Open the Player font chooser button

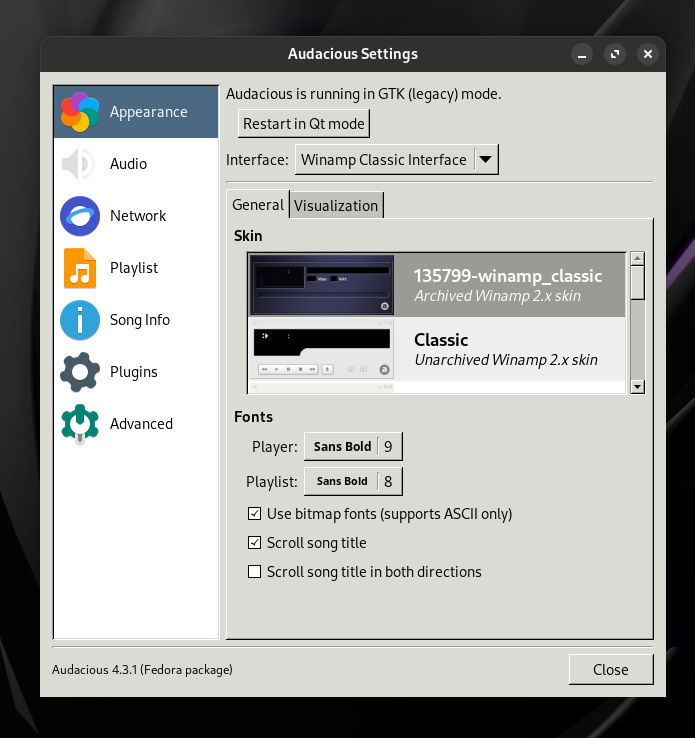[x=353, y=446]
